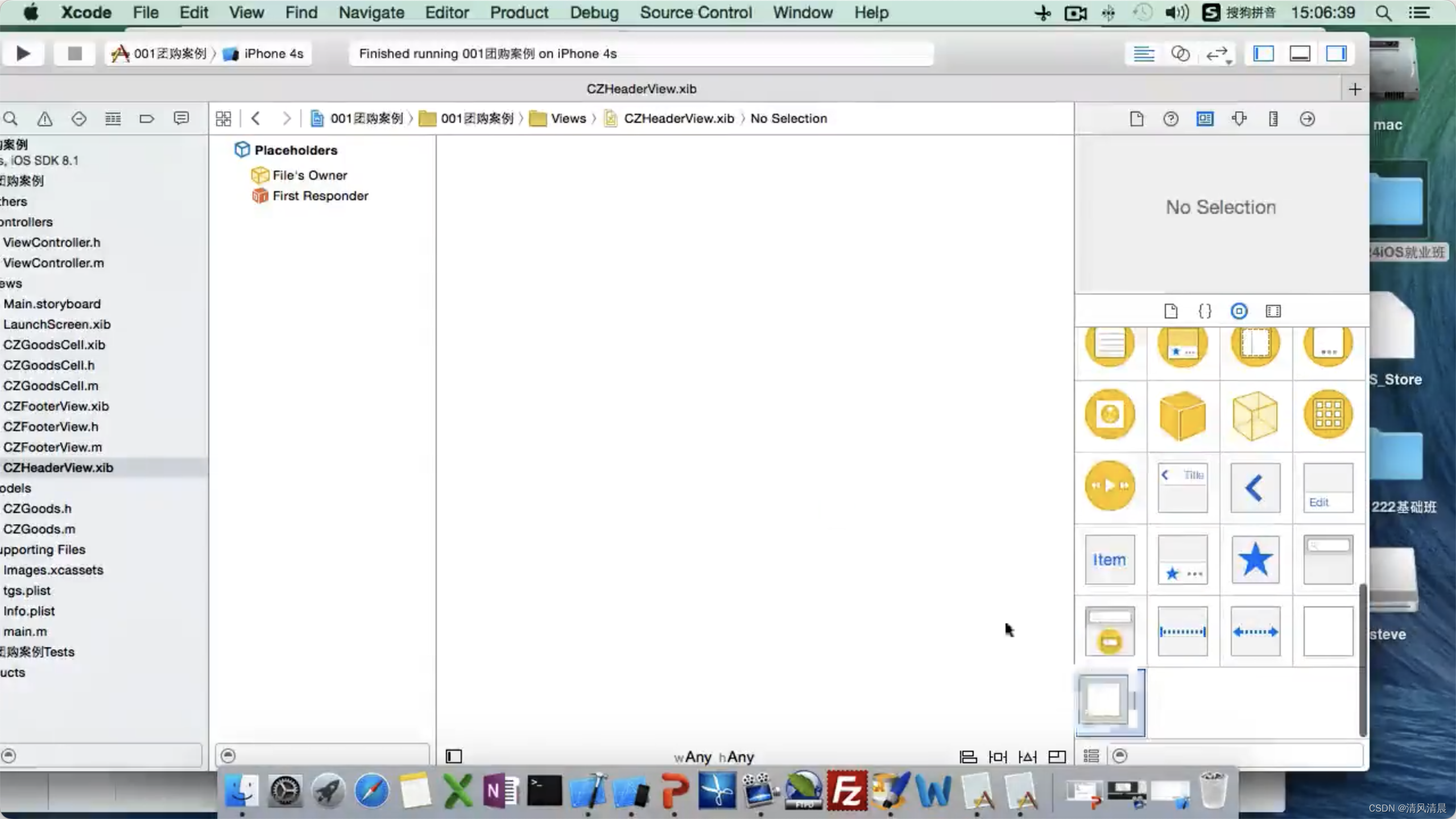Viewport: 1456px width, 819px height.
Task: Open the Issue navigator
Action: pyautogui.click(x=44, y=118)
